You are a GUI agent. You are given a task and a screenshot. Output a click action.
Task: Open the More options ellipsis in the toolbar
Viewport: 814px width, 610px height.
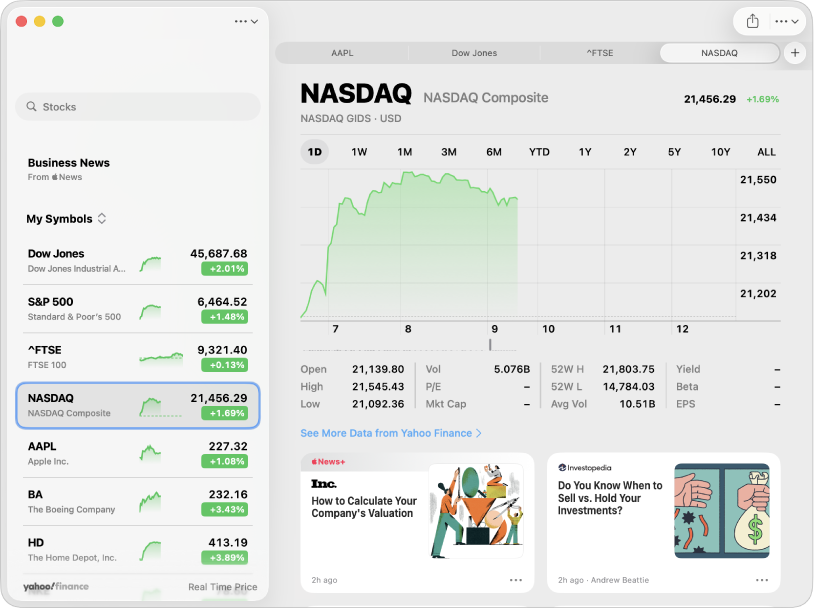(781, 21)
